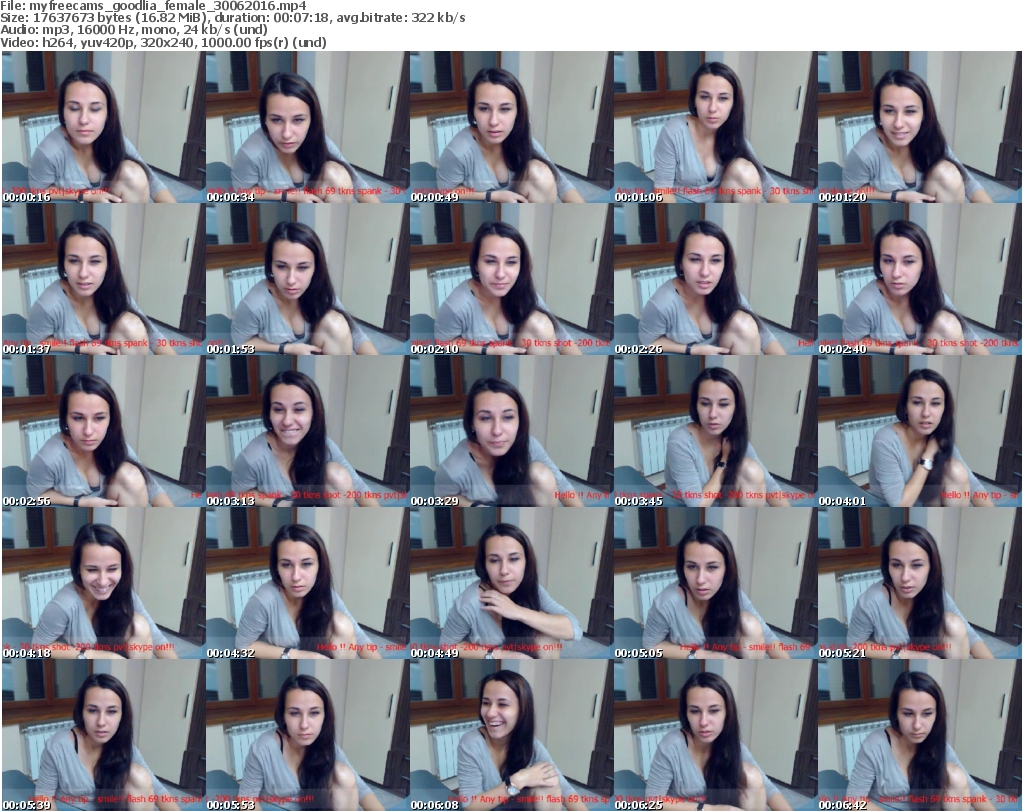Click the thumbnail timestamped 00:01:37
The image size is (1024, 811).
tap(103, 279)
